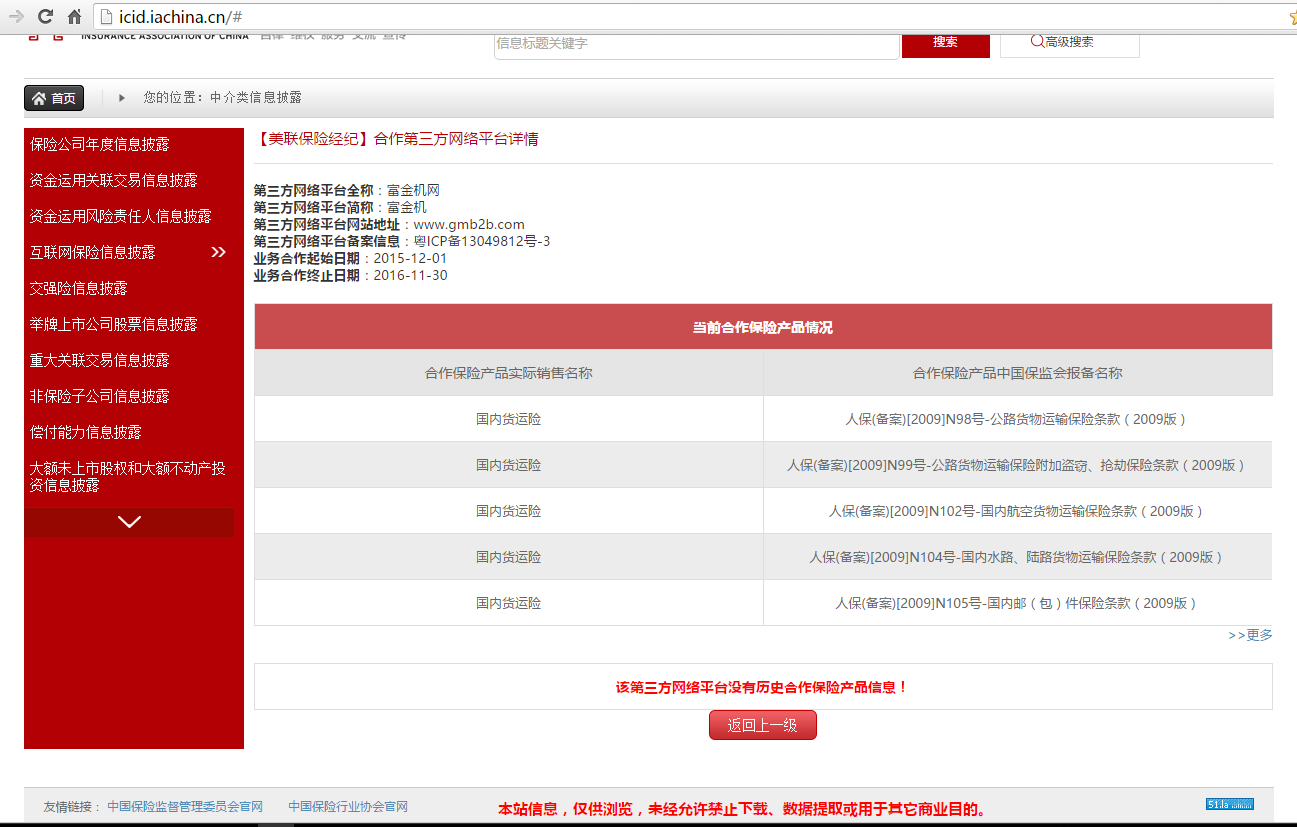
Task: Click the 当前合作保险产品情况 table header
Action: (763, 327)
